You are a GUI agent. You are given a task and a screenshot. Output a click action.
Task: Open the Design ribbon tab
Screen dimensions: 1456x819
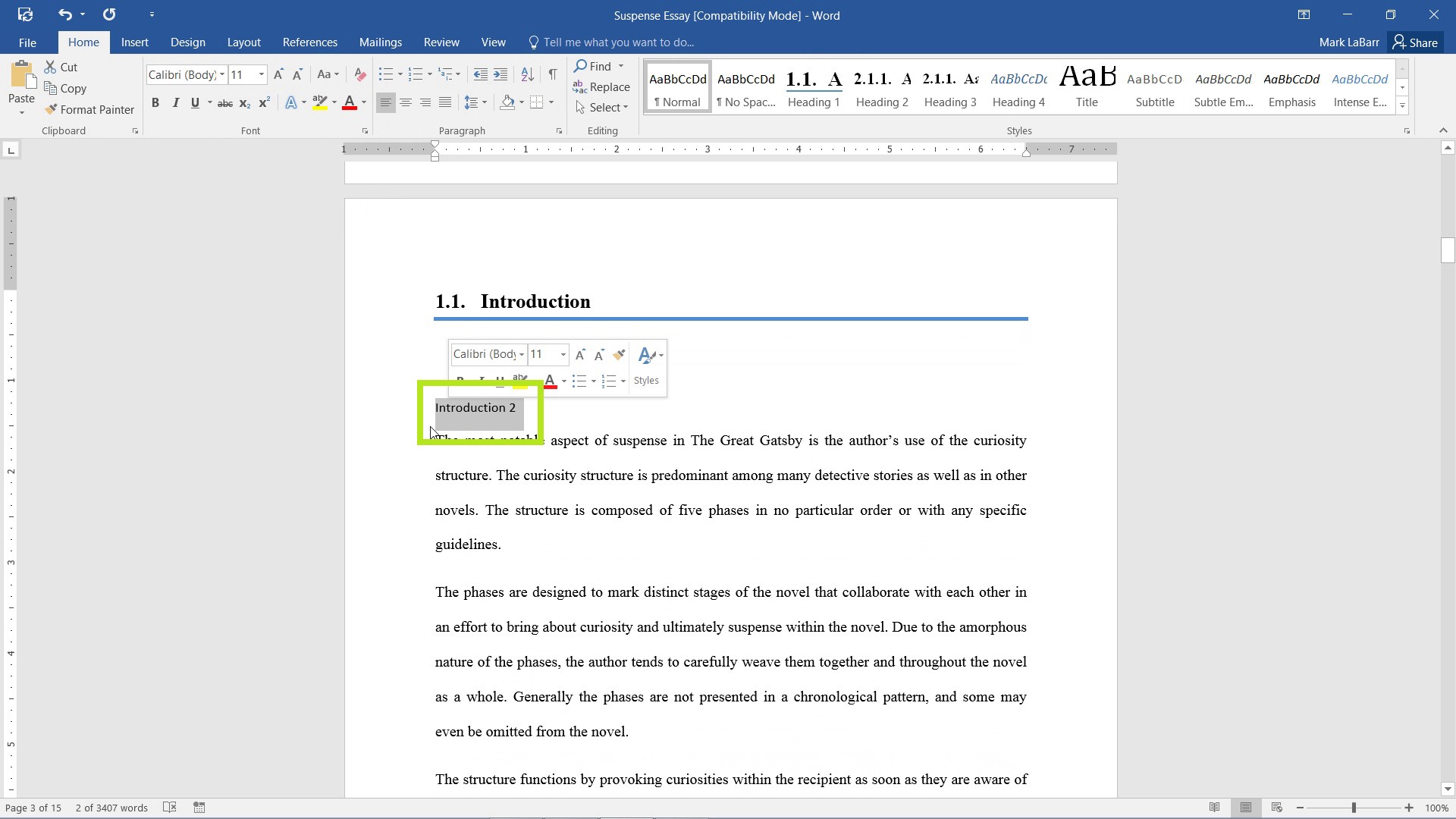(x=187, y=42)
